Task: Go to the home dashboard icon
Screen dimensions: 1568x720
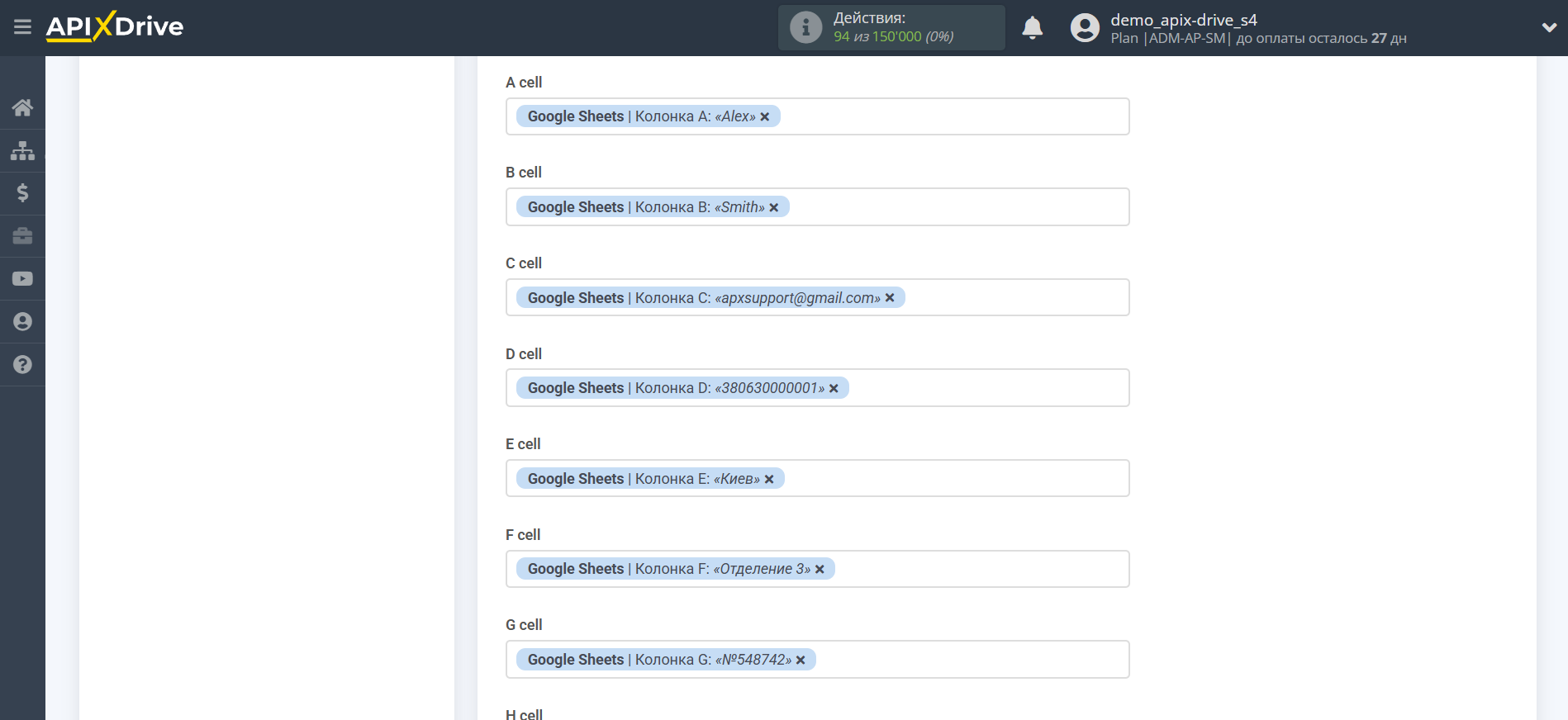Action: tap(22, 107)
